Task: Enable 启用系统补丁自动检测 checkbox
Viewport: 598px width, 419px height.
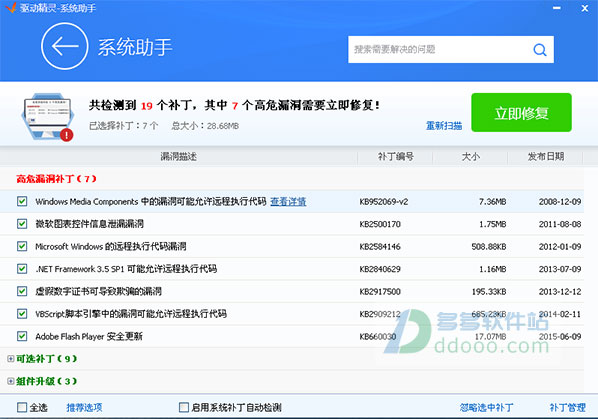Action: pos(184,407)
